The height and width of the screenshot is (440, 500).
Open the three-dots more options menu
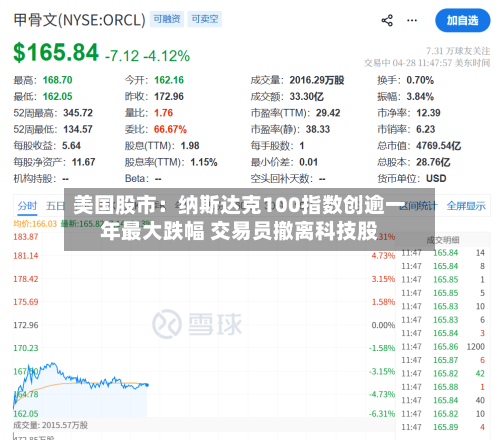[x=412, y=20]
